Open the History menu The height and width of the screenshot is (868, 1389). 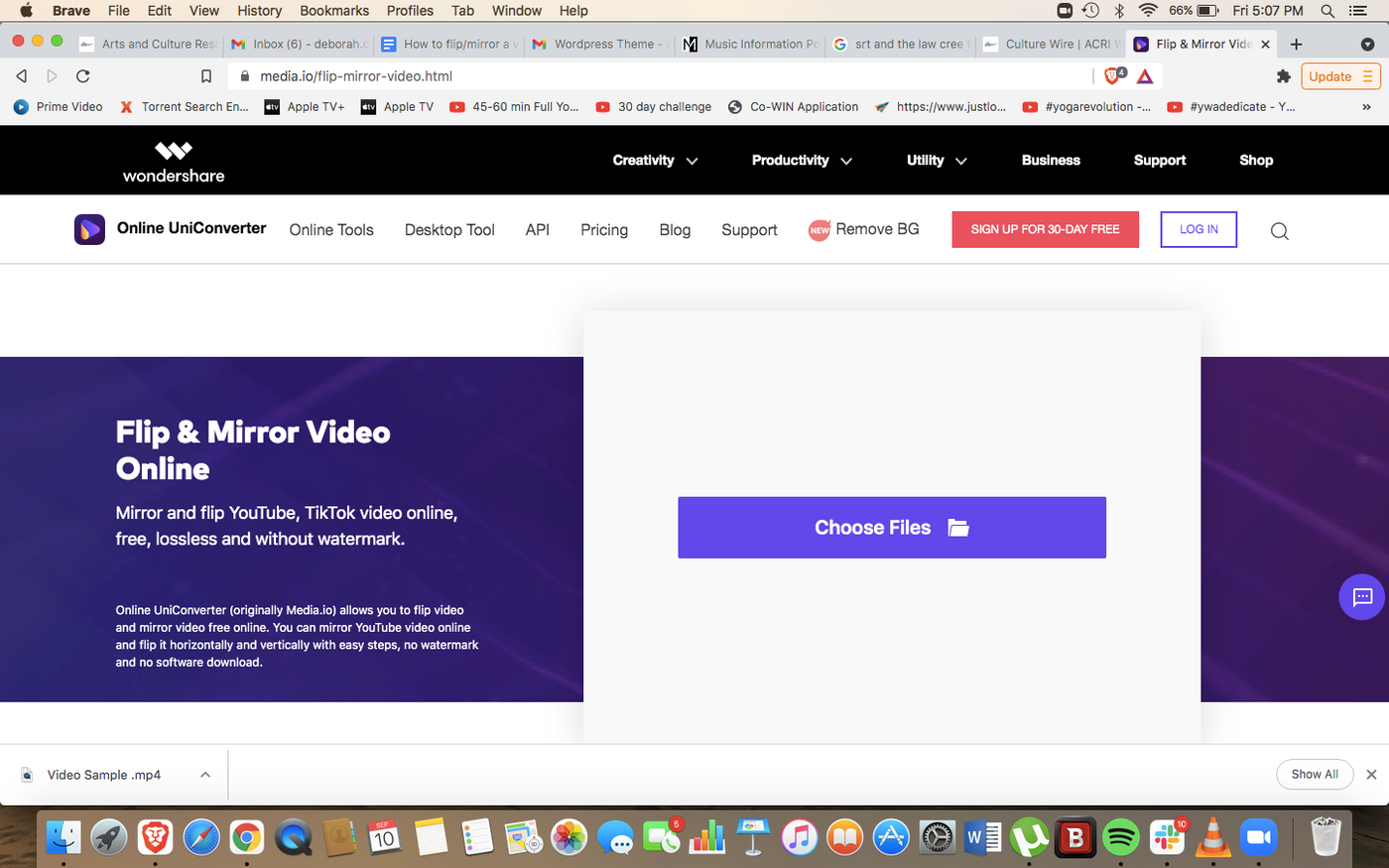(259, 11)
